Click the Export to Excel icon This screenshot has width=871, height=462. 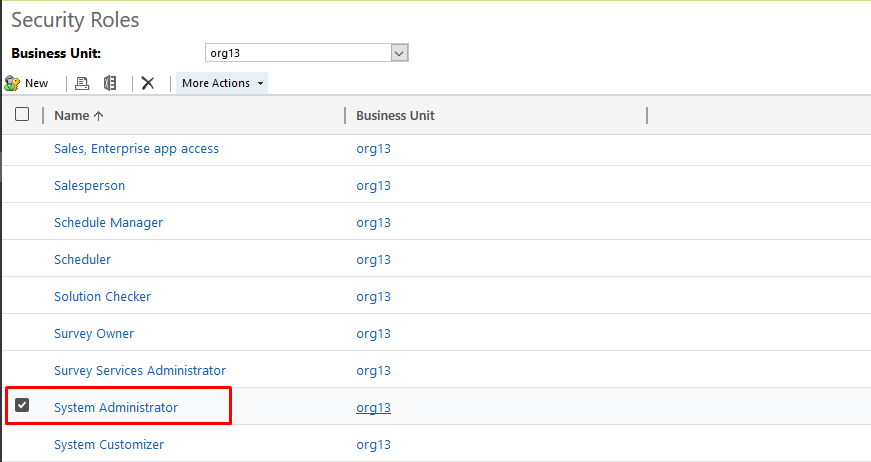pyautogui.click(x=110, y=83)
